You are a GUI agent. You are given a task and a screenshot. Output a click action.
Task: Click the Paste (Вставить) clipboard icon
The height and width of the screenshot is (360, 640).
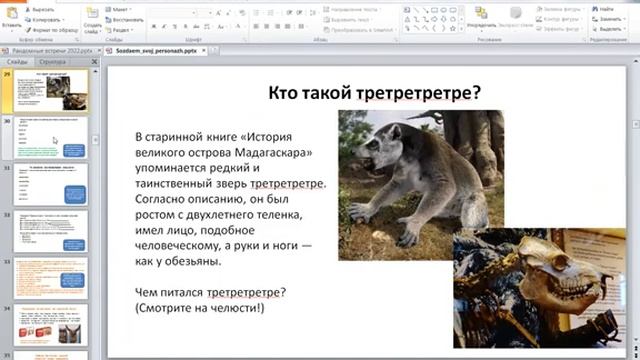pos(12,14)
